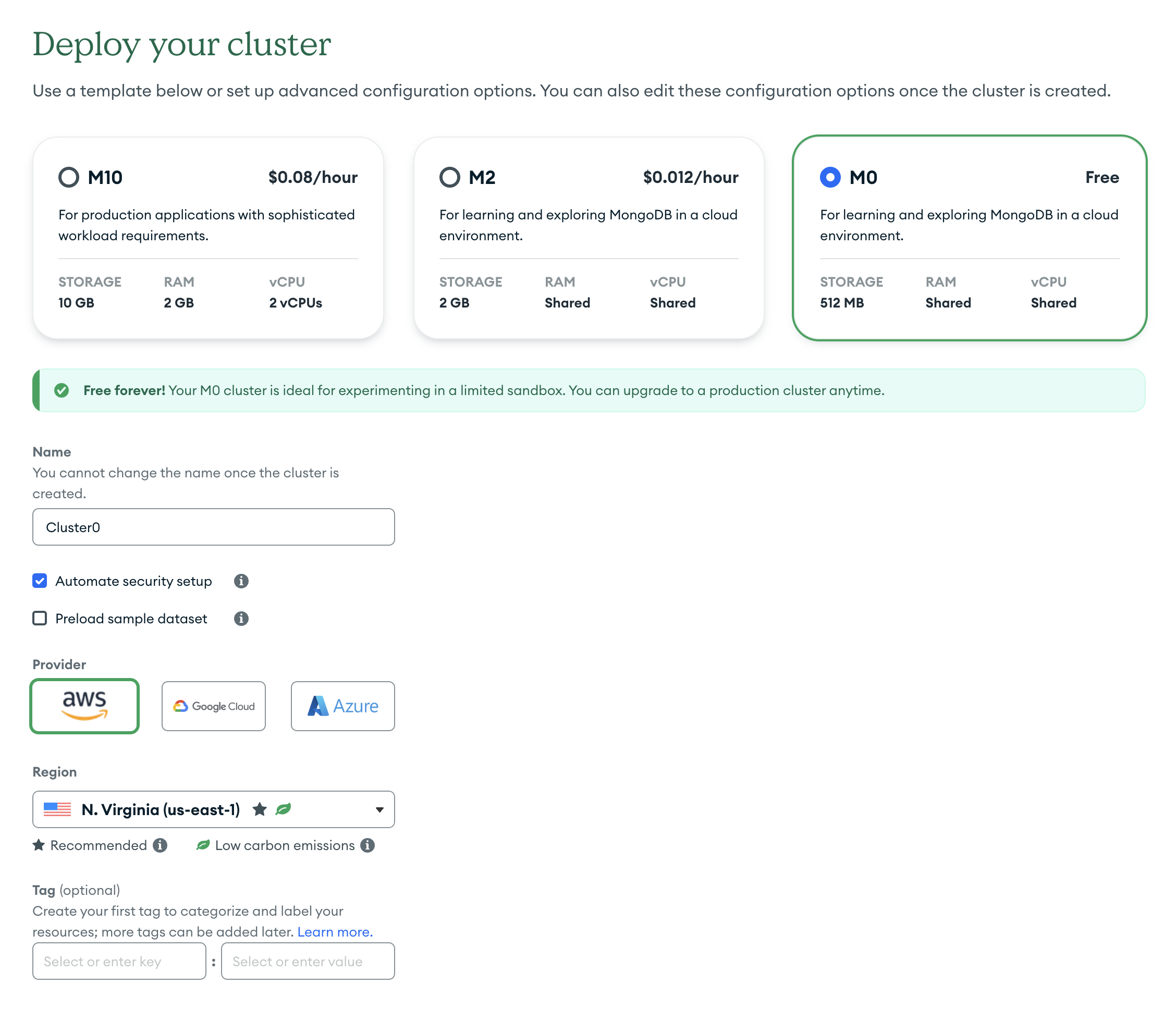Viewport: 1176px width, 1034px height.
Task: Click the star icon beside Recommended legend
Action: click(x=39, y=845)
